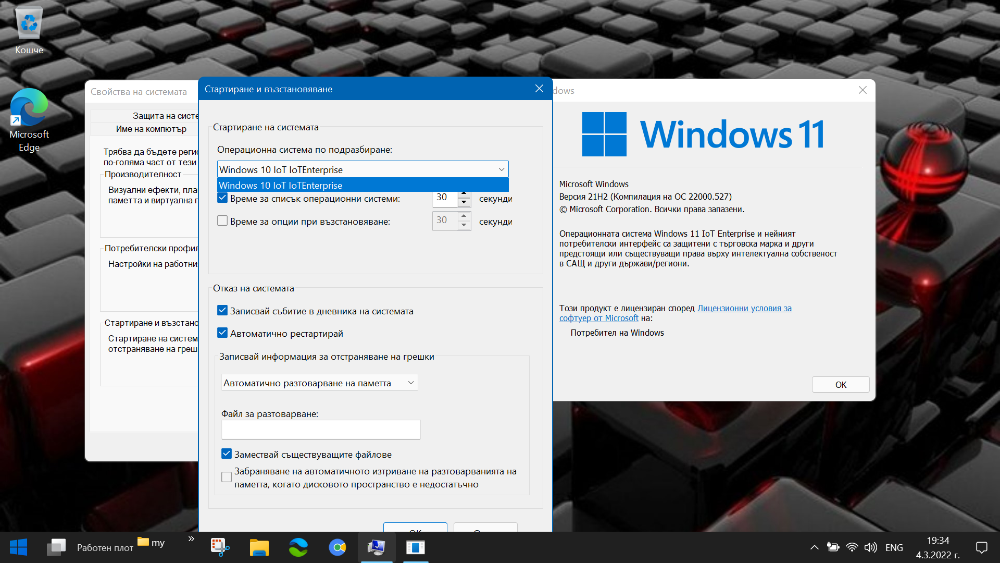Show hidden tray icons chevron
This screenshot has width=1000, height=563.
click(814, 547)
